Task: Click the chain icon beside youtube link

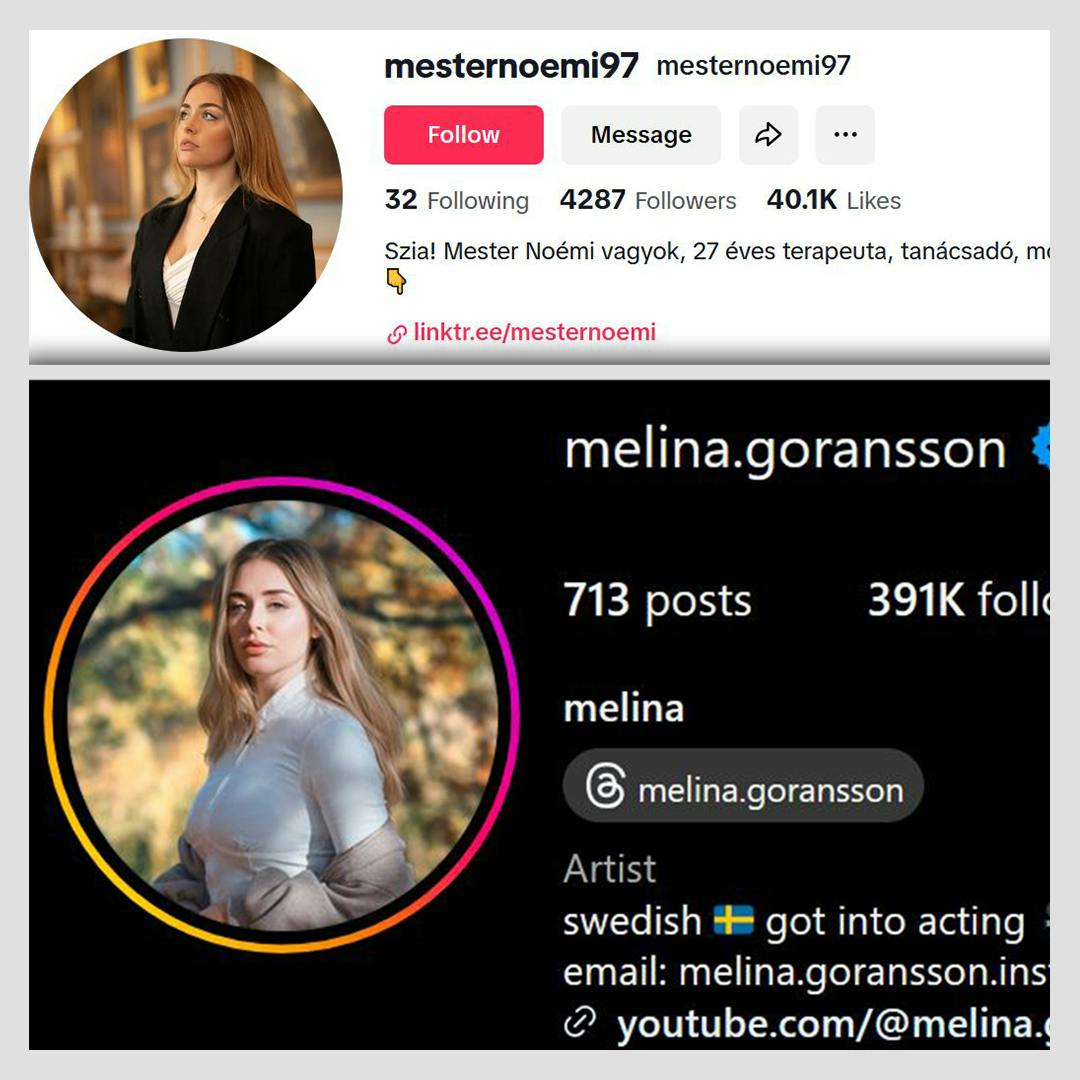Action: 579,1021
